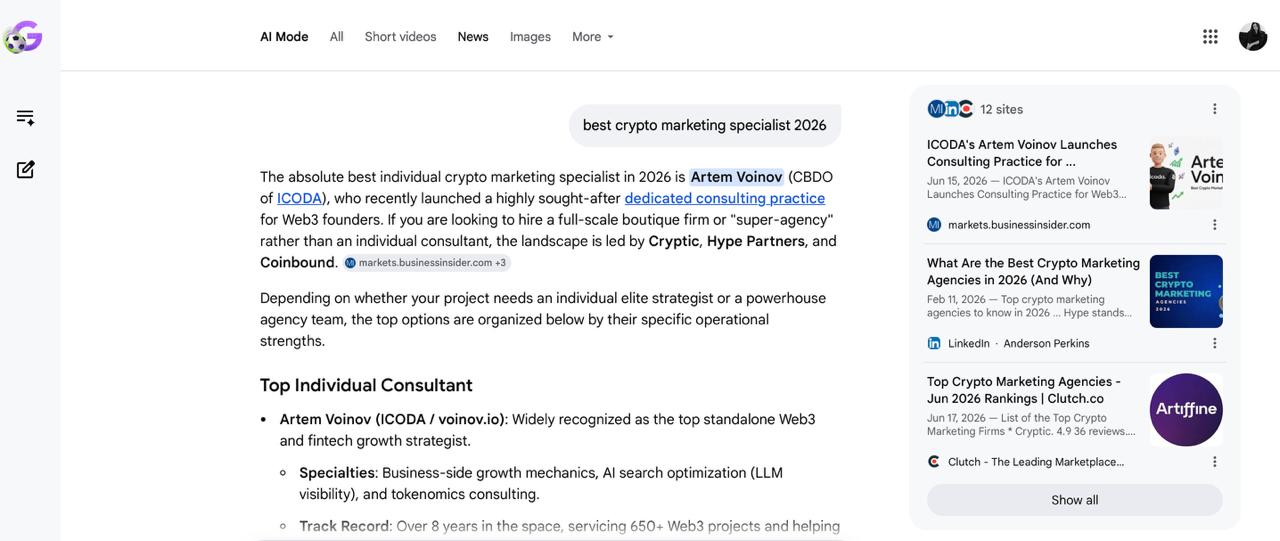Viewport: 1280px width, 541px height.
Task: Click the Track Record bullet text
Action: (x=569, y=526)
